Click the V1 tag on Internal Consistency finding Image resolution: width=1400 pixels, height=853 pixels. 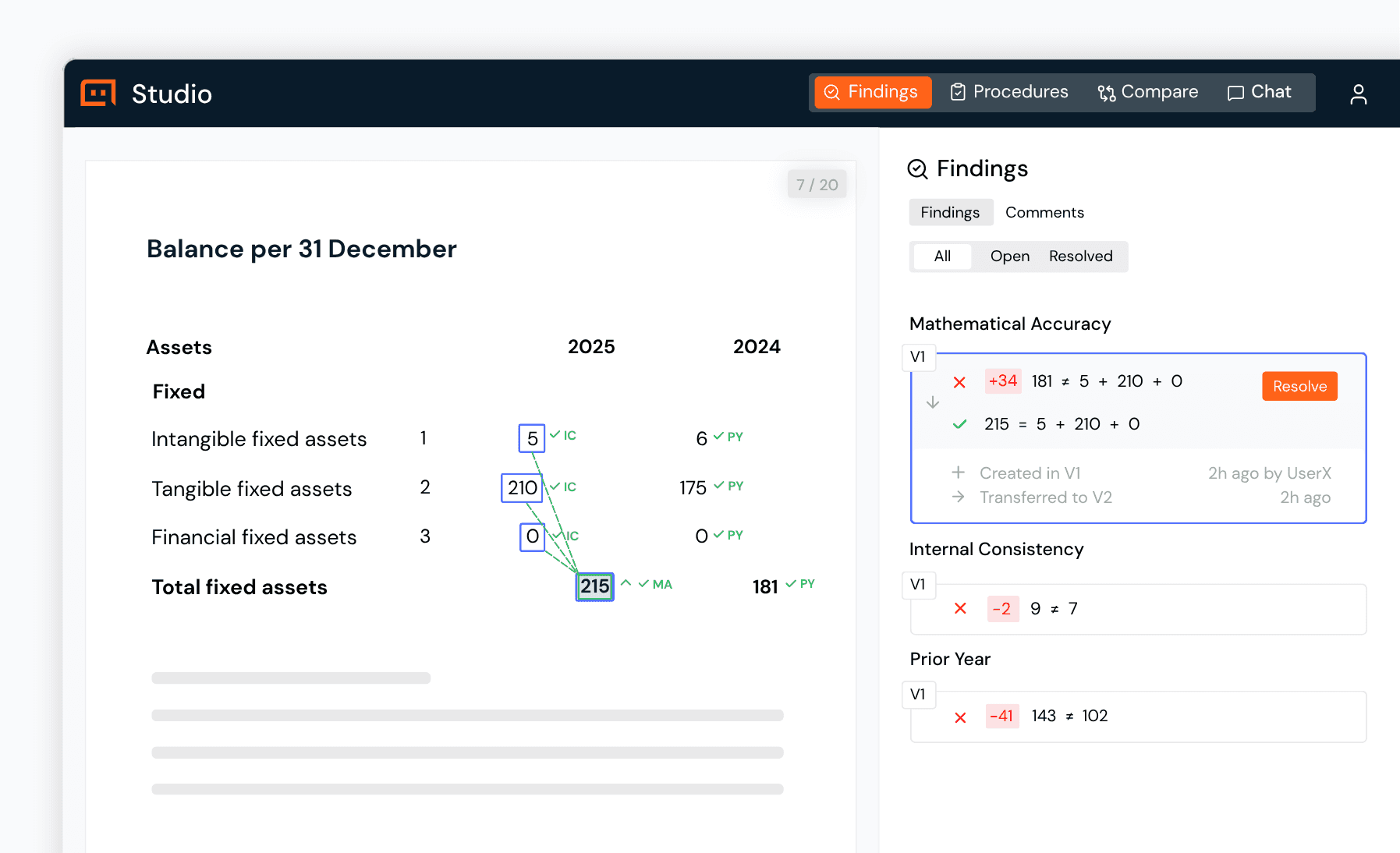point(918,584)
